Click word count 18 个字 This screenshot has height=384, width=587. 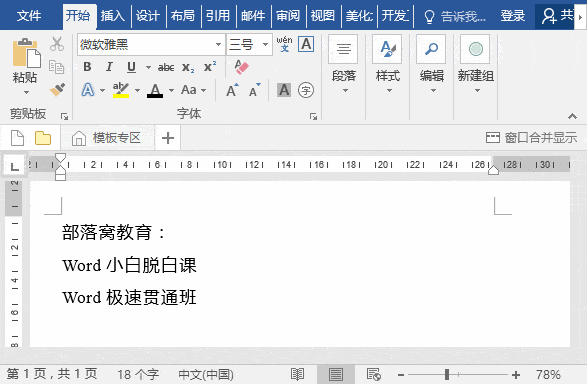138,374
